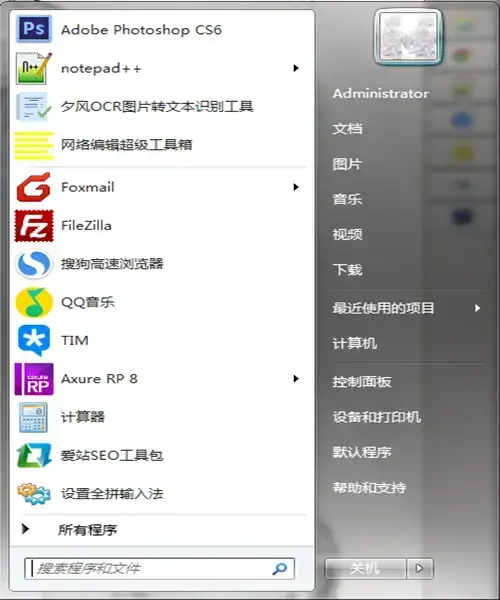Screen dimensions: 500x600
Task: Click the 搜狗高速浏览器 program name
Action: 112,264
